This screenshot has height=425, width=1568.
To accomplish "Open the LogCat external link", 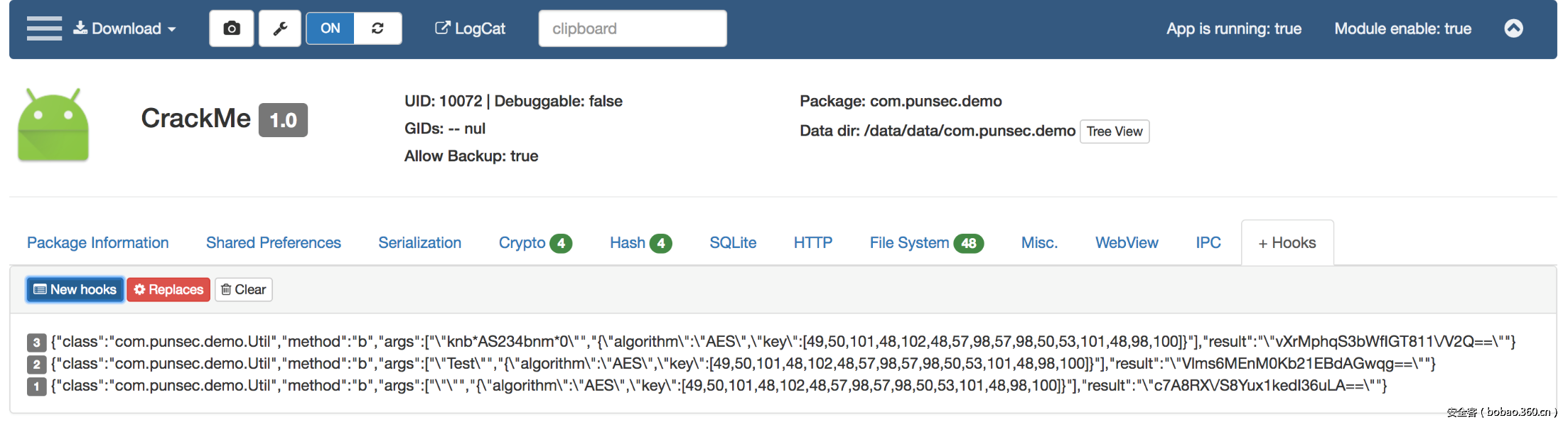I will point(470,28).
